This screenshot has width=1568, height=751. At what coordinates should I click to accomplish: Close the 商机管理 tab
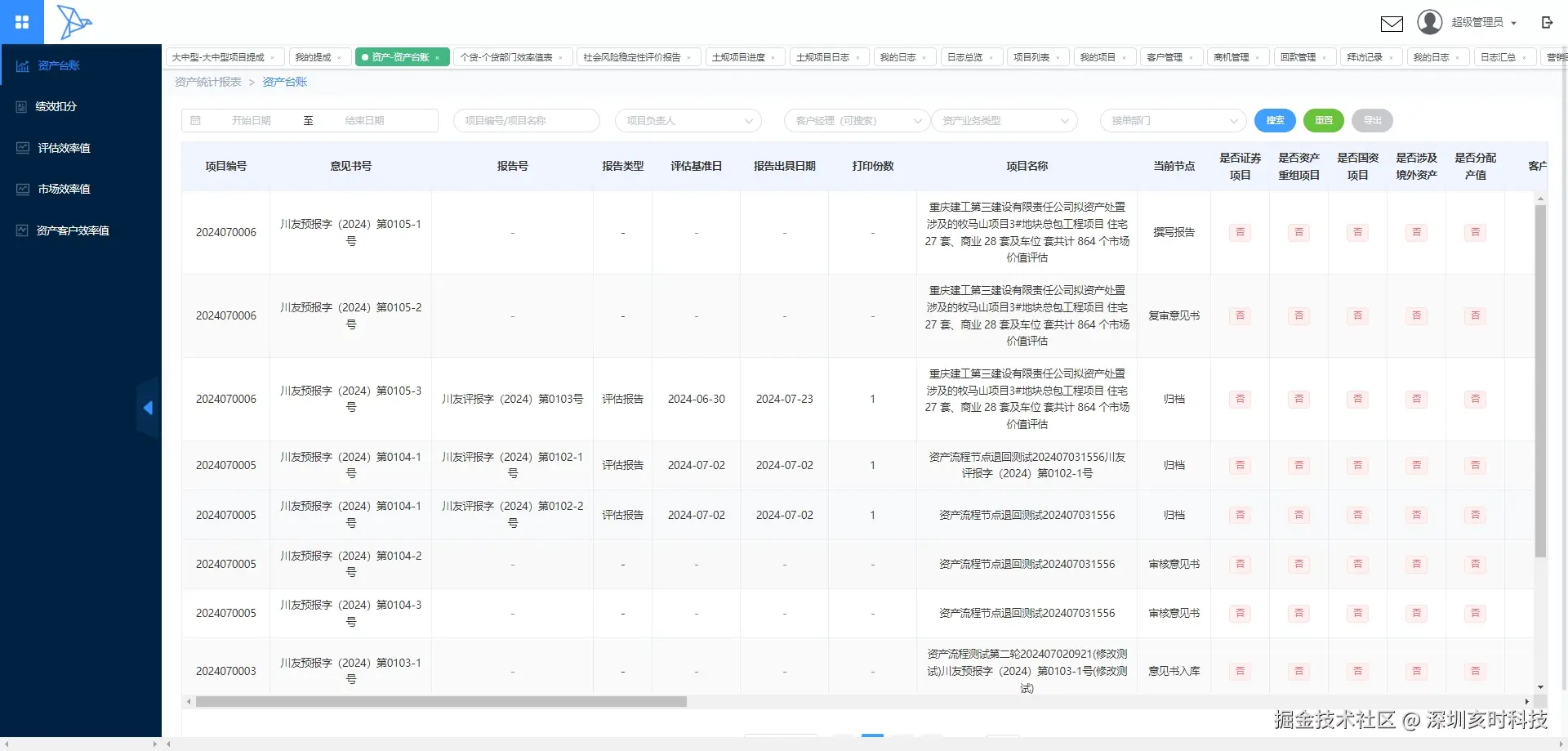[x=1258, y=57]
